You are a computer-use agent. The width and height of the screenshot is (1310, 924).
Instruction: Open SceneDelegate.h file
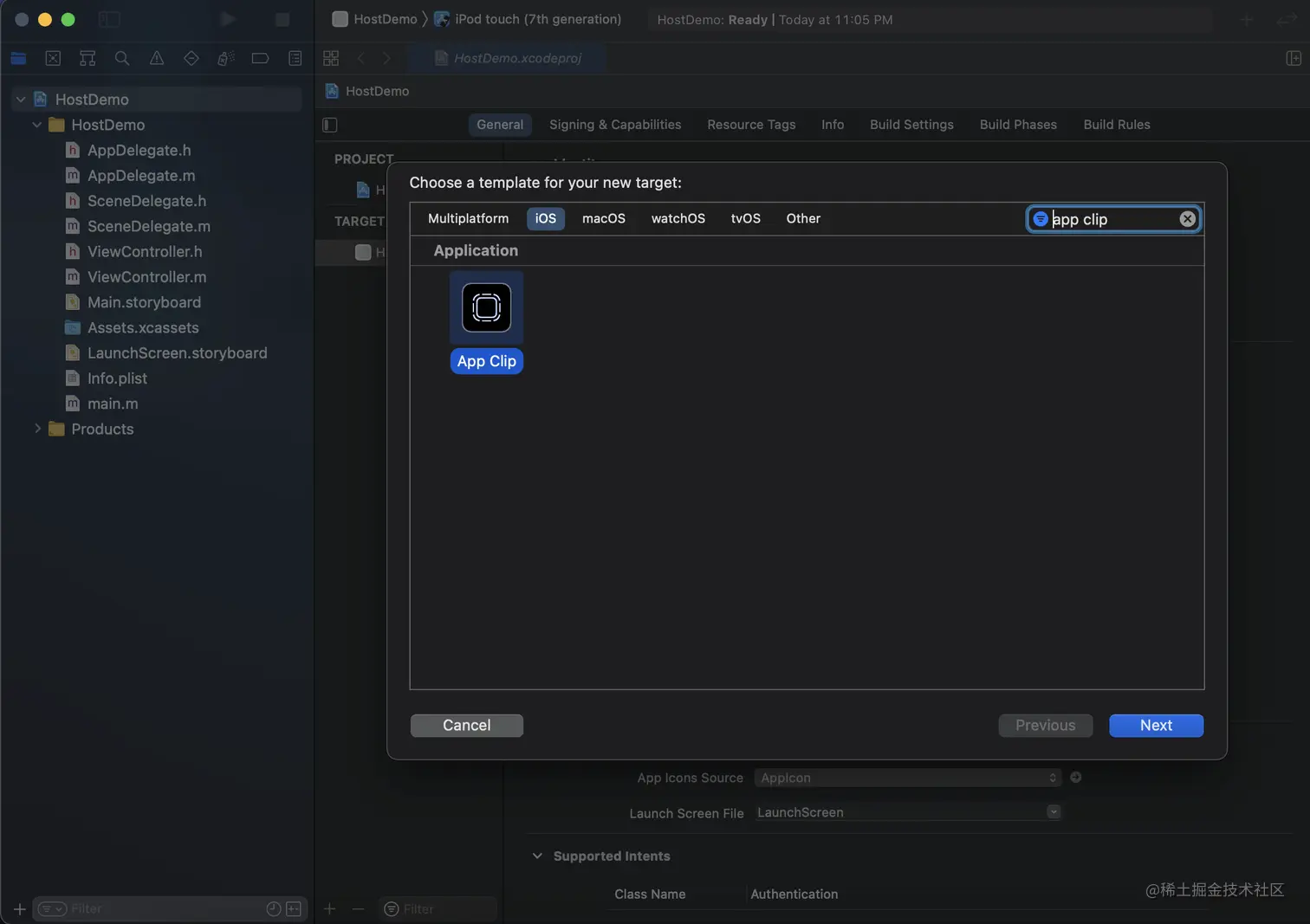coord(146,201)
